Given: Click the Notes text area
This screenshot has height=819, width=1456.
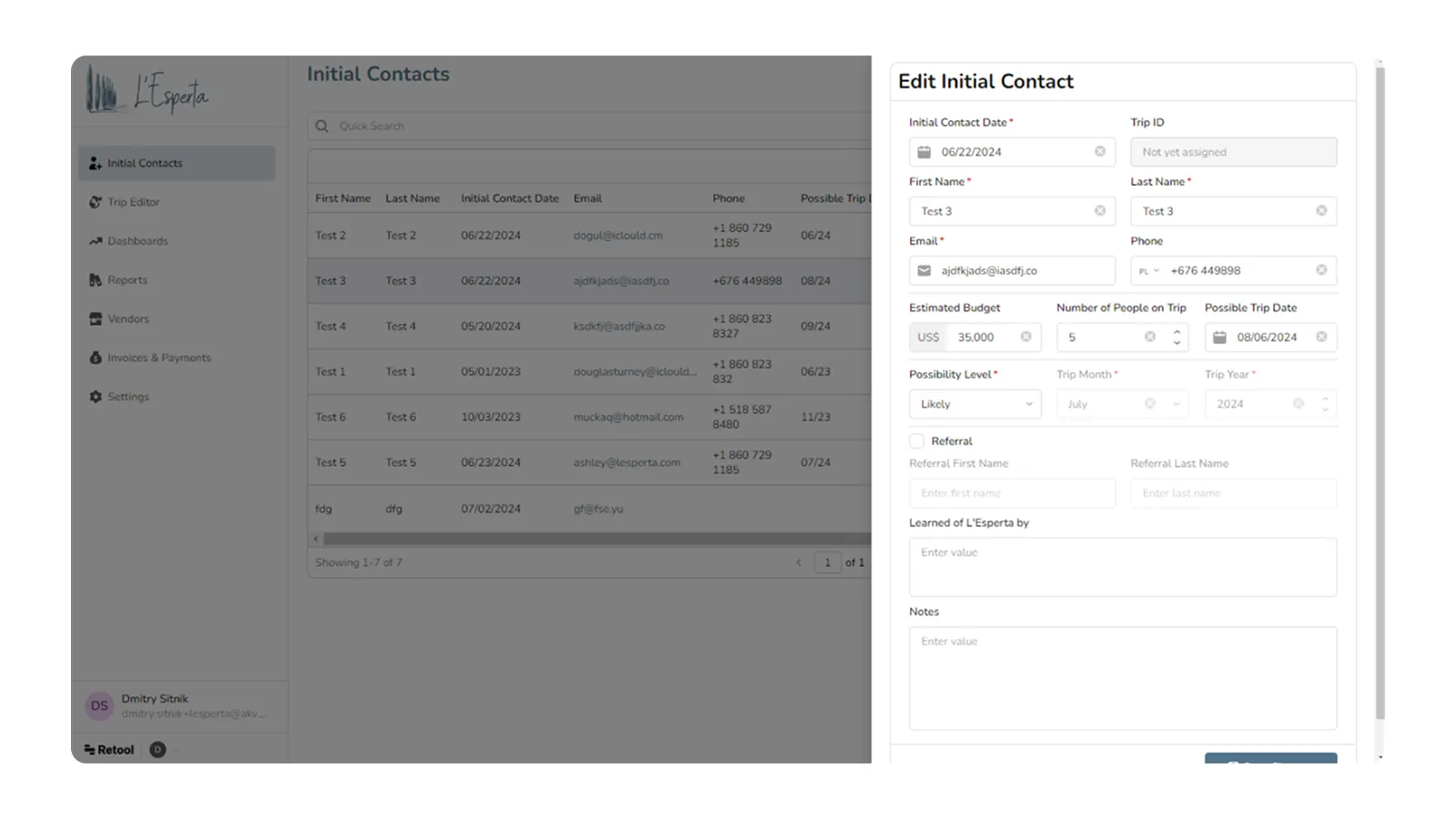Looking at the screenshot, I should pyautogui.click(x=1123, y=678).
